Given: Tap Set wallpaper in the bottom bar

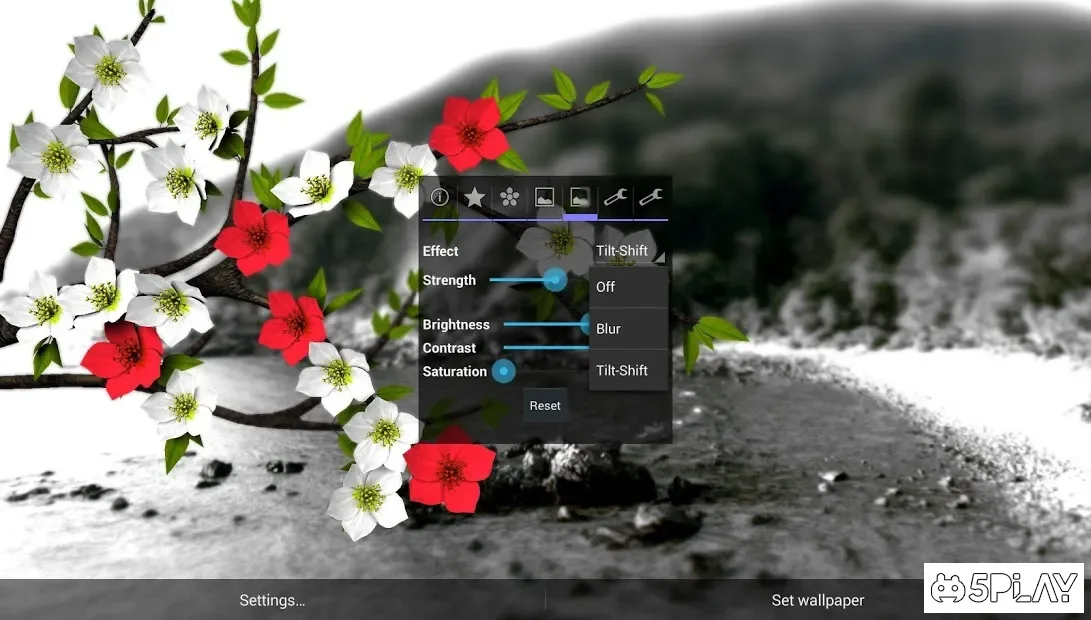Looking at the screenshot, I should coord(817,601).
